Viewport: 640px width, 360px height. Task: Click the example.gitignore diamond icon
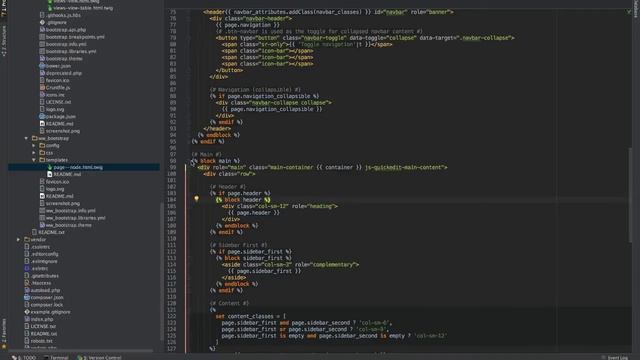click(27, 312)
